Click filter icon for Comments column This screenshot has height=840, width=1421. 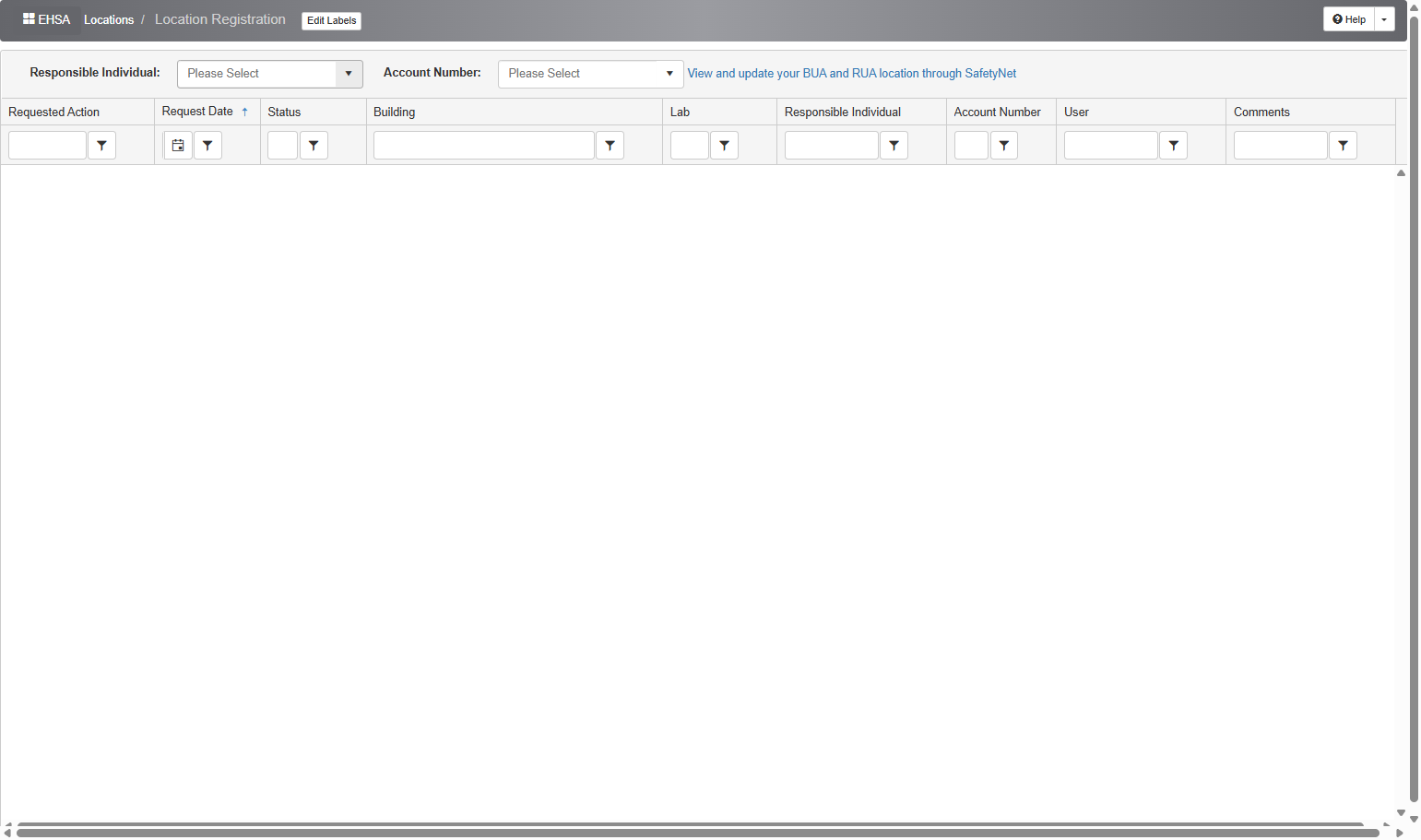click(x=1344, y=146)
